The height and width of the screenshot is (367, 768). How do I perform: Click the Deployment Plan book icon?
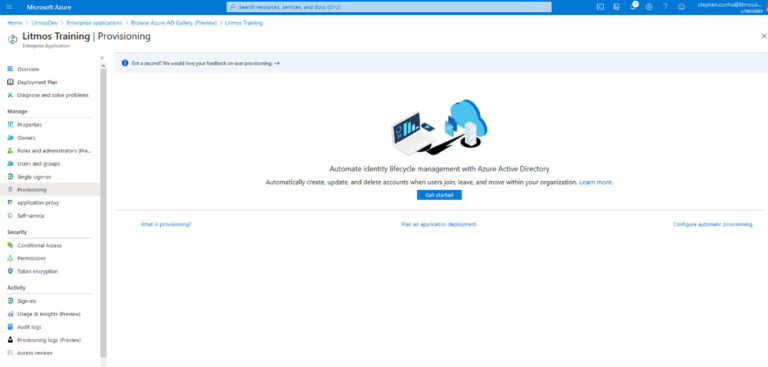pos(10,82)
